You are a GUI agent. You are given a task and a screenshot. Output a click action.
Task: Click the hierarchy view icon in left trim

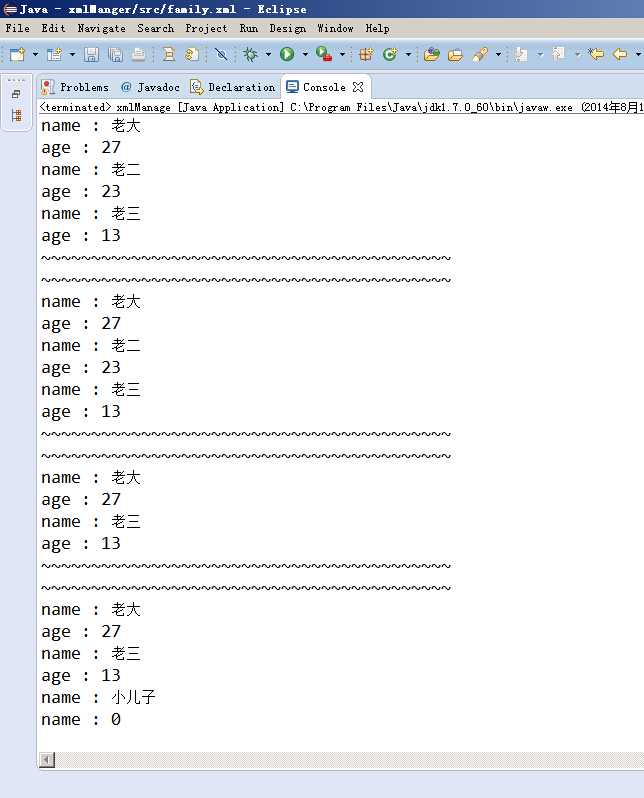tap(17, 116)
